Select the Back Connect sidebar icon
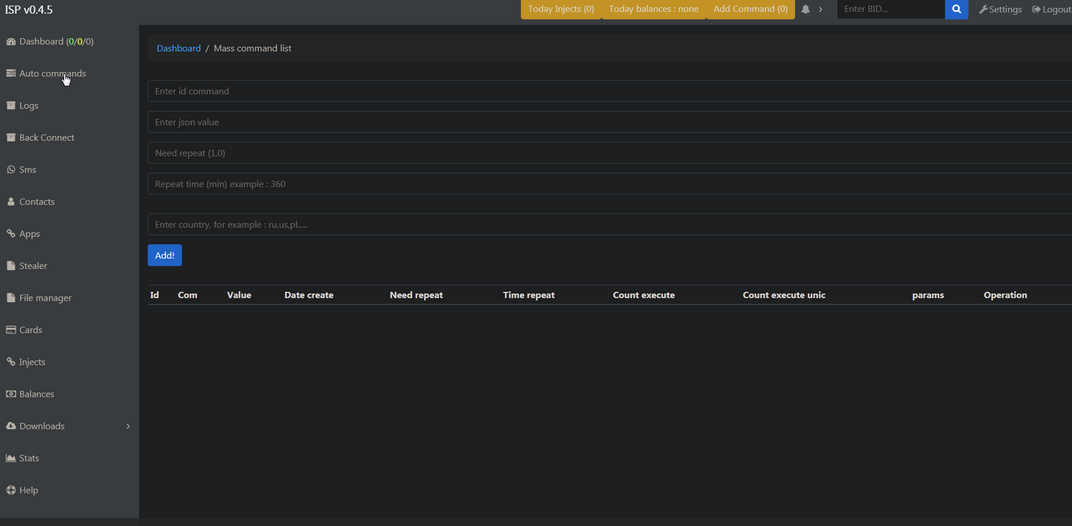1072x526 pixels. tap(11, 138)
